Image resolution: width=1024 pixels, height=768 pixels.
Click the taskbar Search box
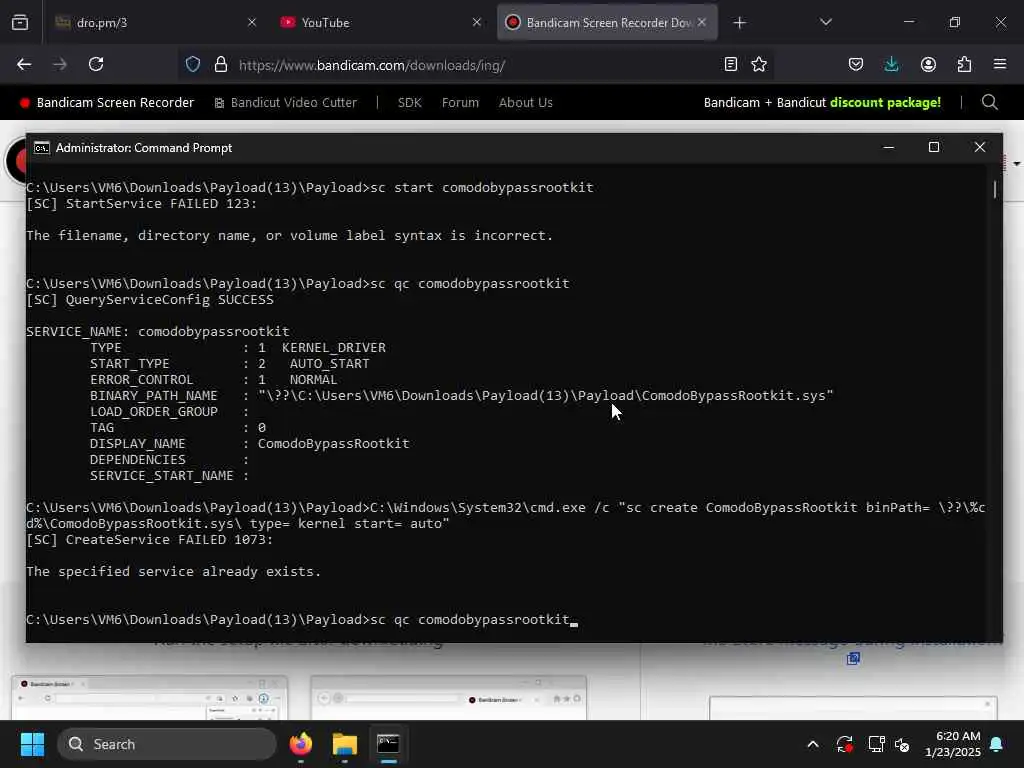click(x=167, y=744)
